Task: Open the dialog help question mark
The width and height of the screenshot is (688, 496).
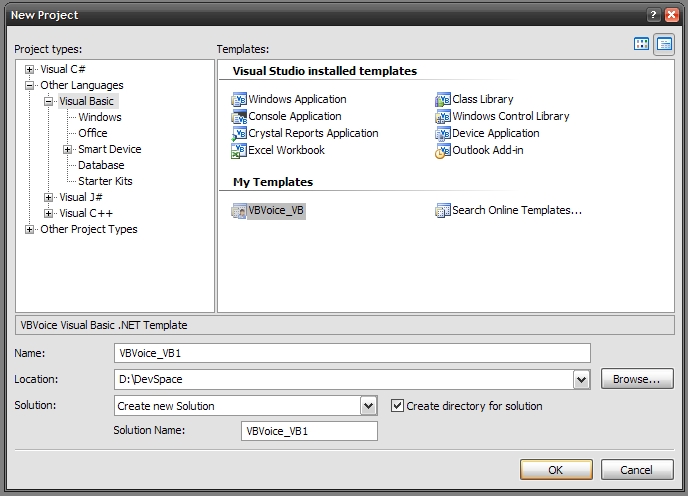Action: point(653,15)
